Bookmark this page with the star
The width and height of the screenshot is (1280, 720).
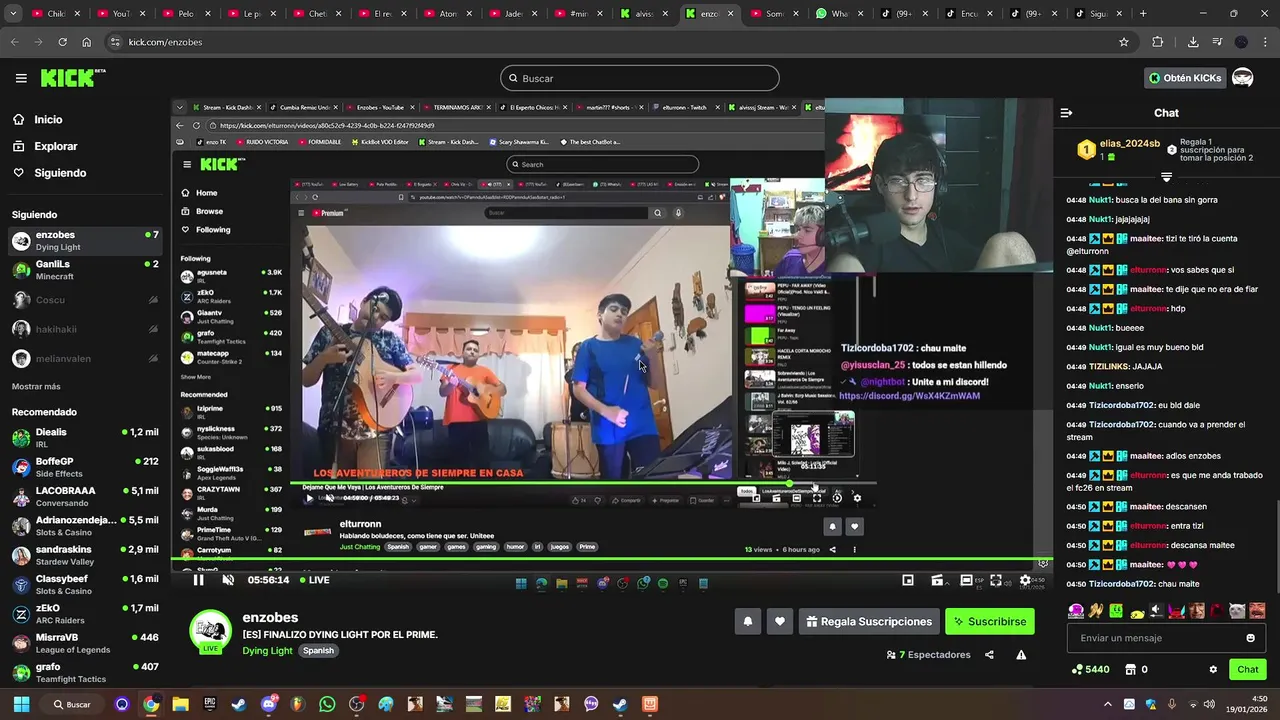coord(1124,42)
